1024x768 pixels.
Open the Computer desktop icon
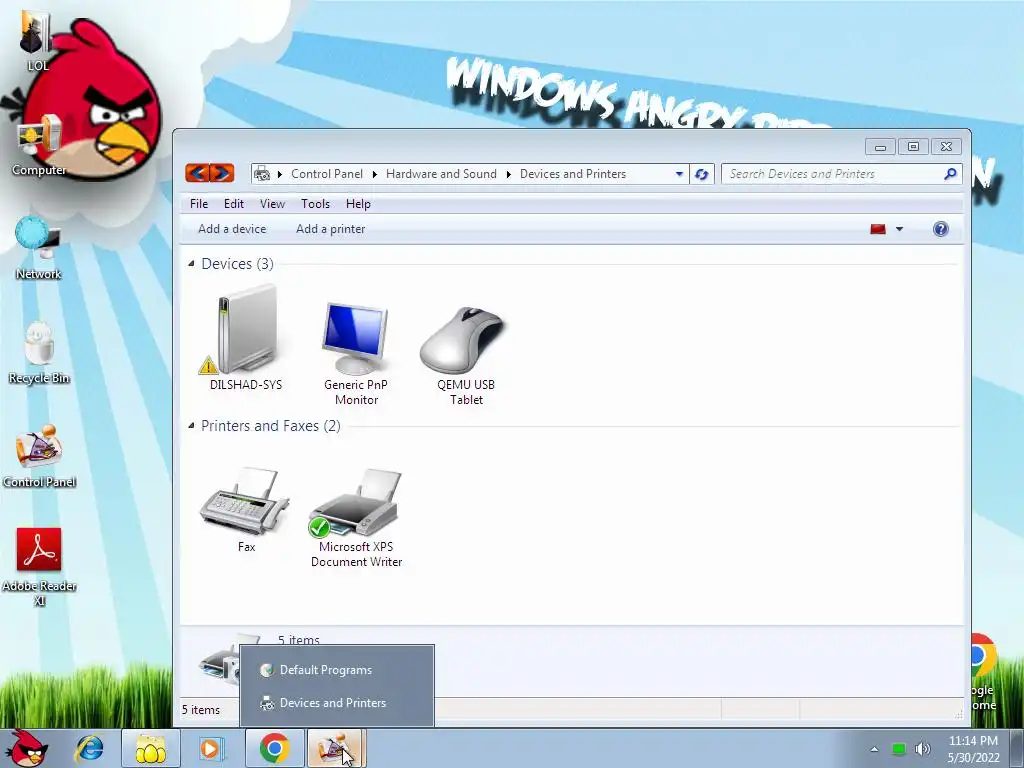point(39,145)
